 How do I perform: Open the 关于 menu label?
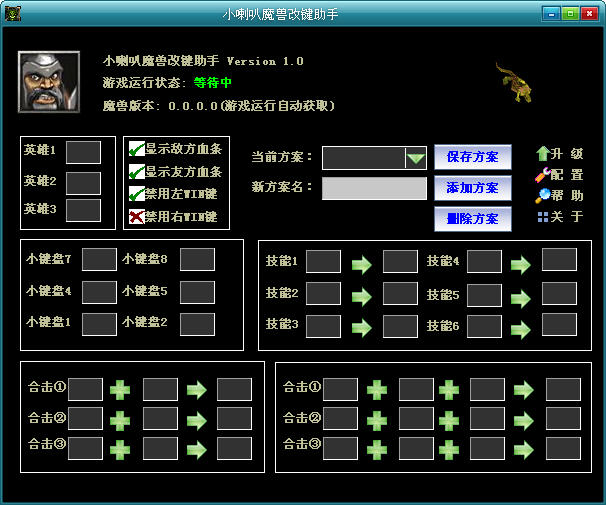[x=567, y=217]
